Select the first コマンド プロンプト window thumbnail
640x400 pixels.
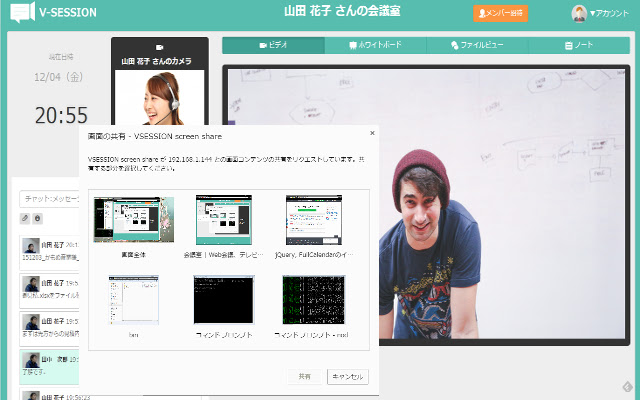pyautogui.click(x=224, y=300)
